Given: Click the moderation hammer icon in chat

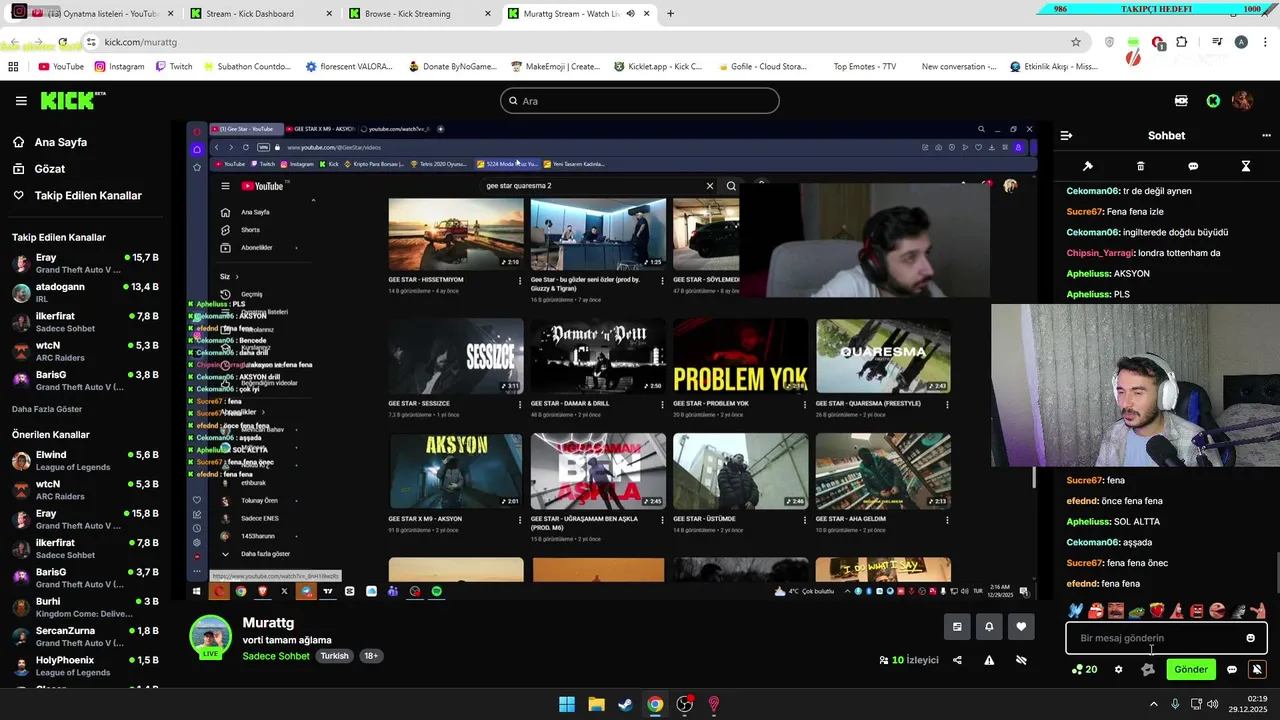Looking at the screenshot, I should [x=1088, y=166].
